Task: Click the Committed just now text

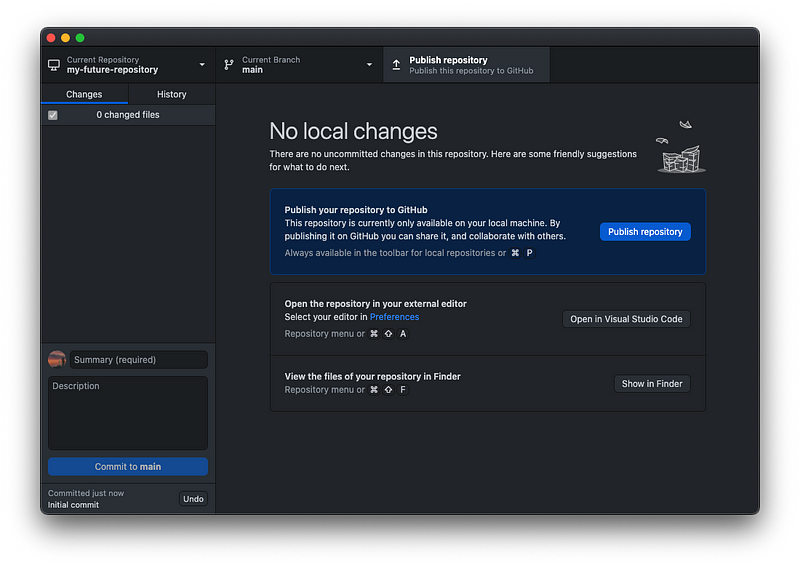Action: (x=86, y=493)
